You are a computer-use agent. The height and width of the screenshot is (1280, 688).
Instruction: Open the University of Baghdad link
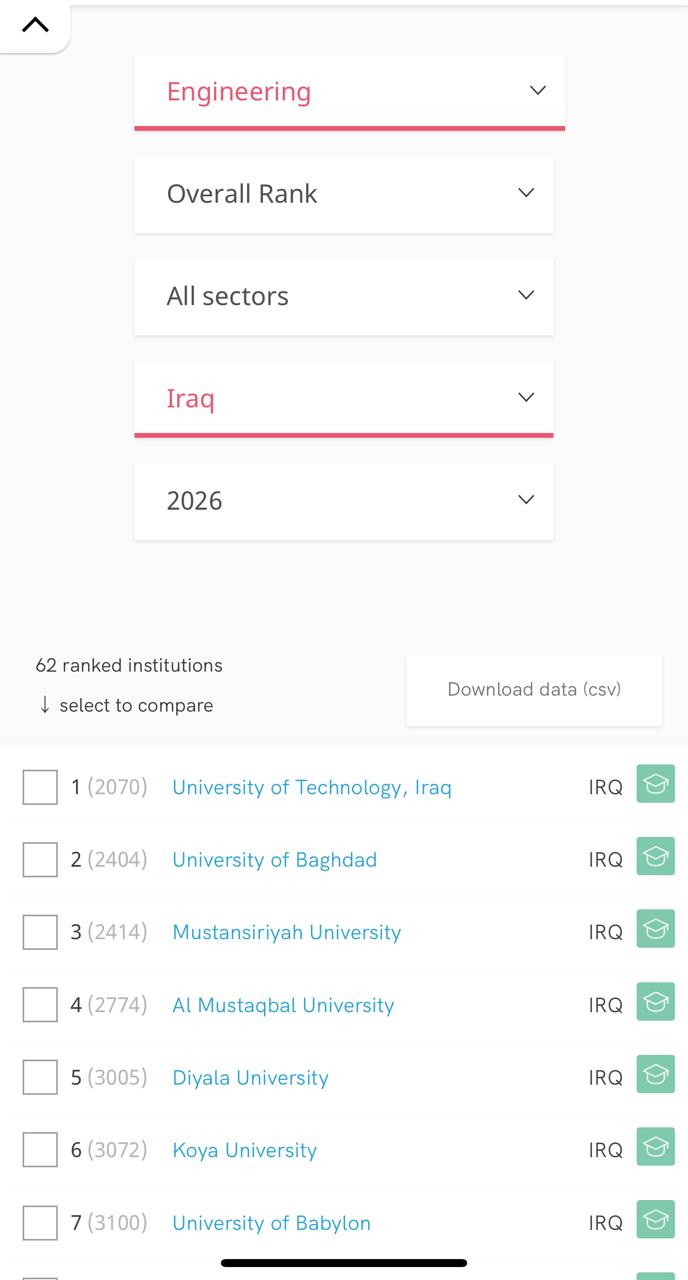274,860
